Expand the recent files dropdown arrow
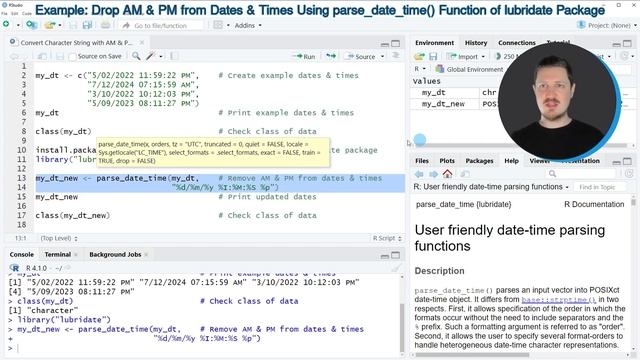 coord(60,25)
